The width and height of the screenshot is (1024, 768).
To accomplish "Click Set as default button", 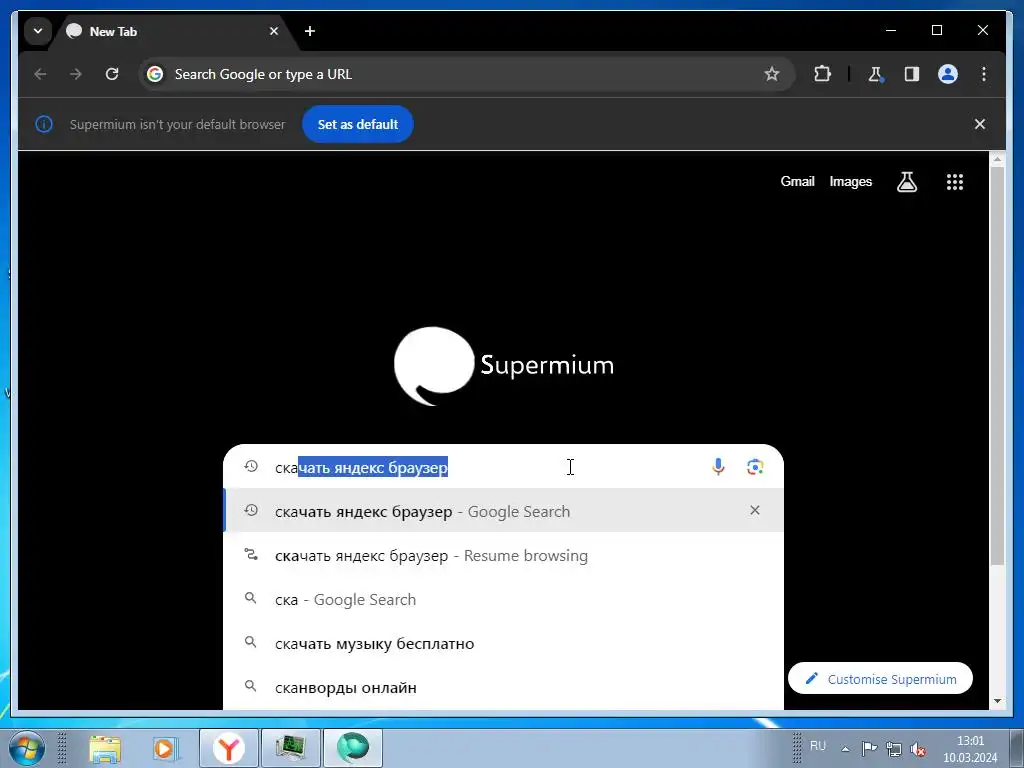I will [358, 124].
